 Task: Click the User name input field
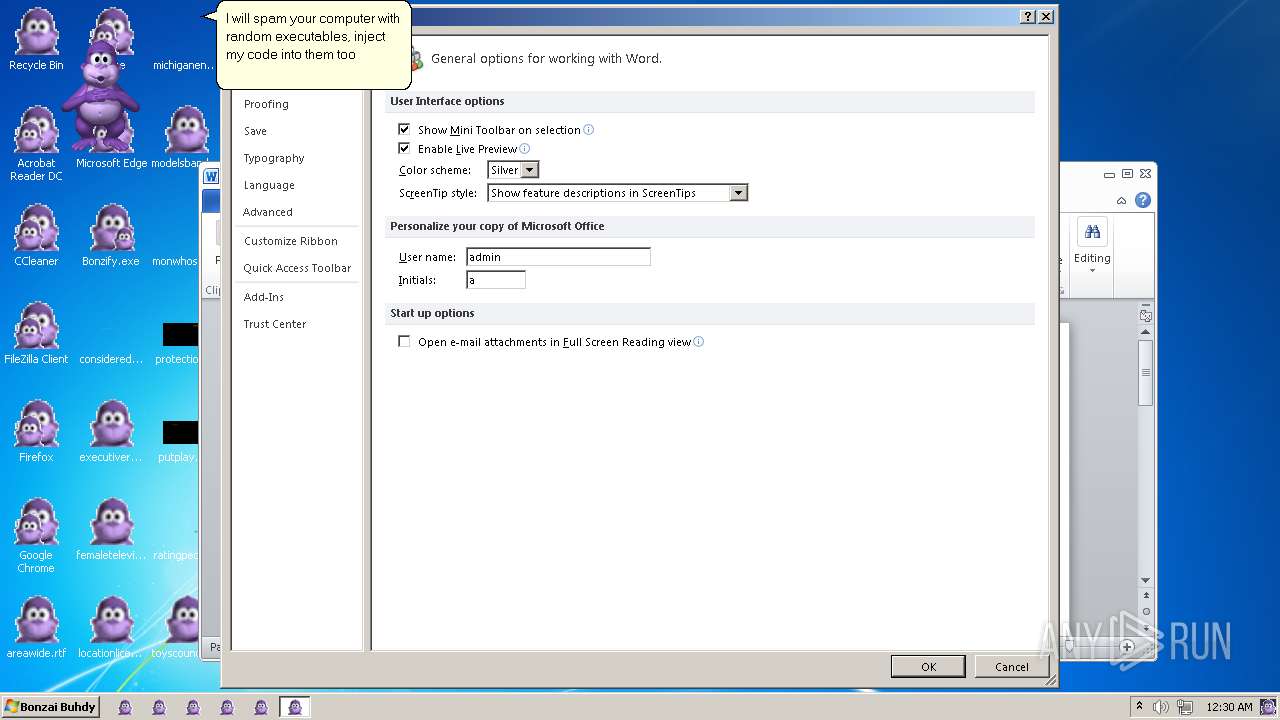pyautogui.click(x=558, y=257)
